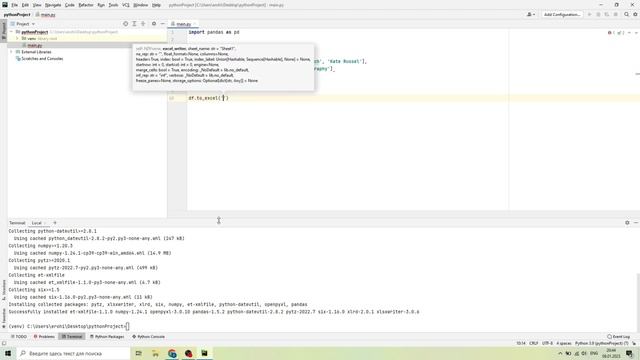
Task: Click Collapse All icon in Project panel
Action: coord(143,24)
